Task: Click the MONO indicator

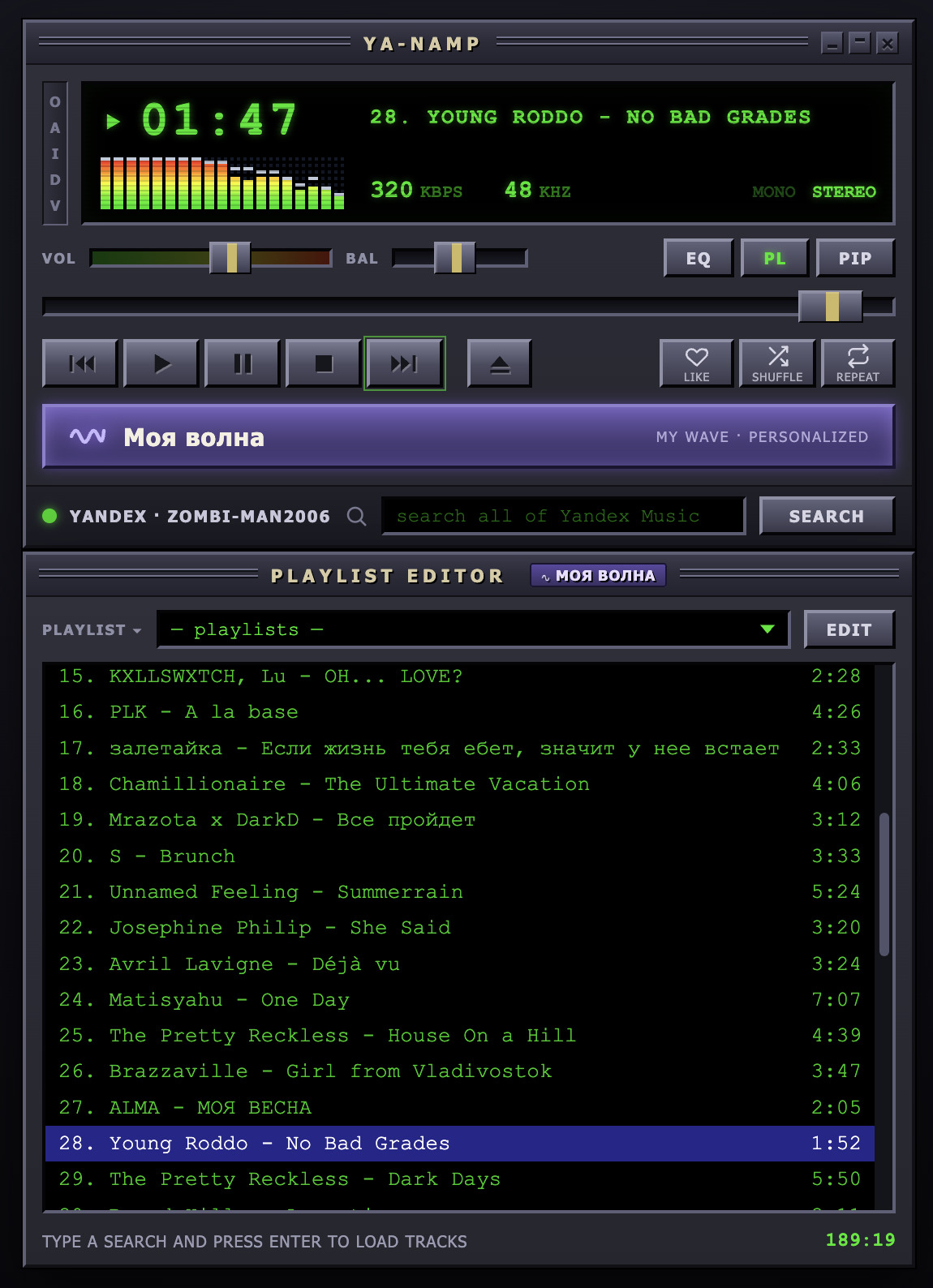Action: coord(773,192)
